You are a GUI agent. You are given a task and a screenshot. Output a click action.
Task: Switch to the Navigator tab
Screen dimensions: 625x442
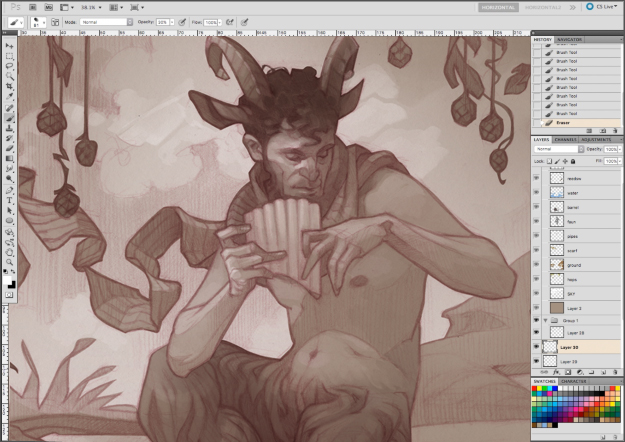click(x=569, y=39)
